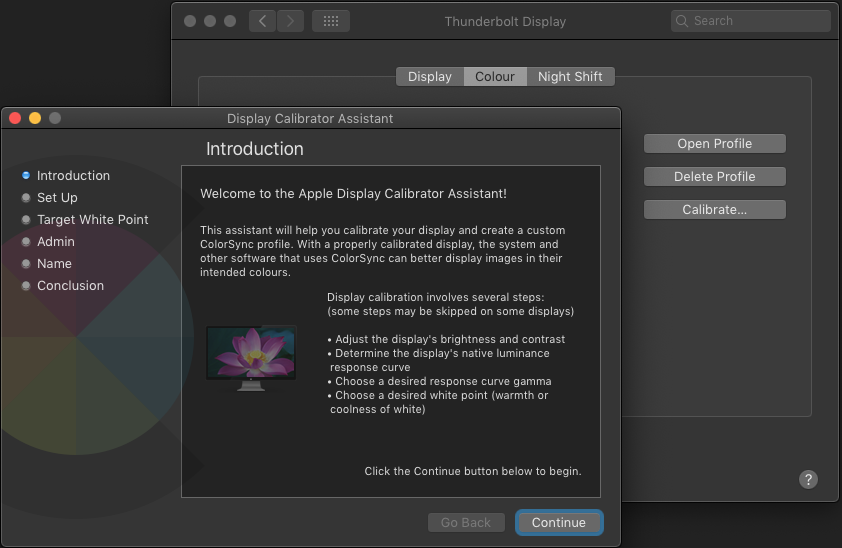This screenshot has width=842, height=548.
Task: Open help with the question mark button
Action: (808, 479)
